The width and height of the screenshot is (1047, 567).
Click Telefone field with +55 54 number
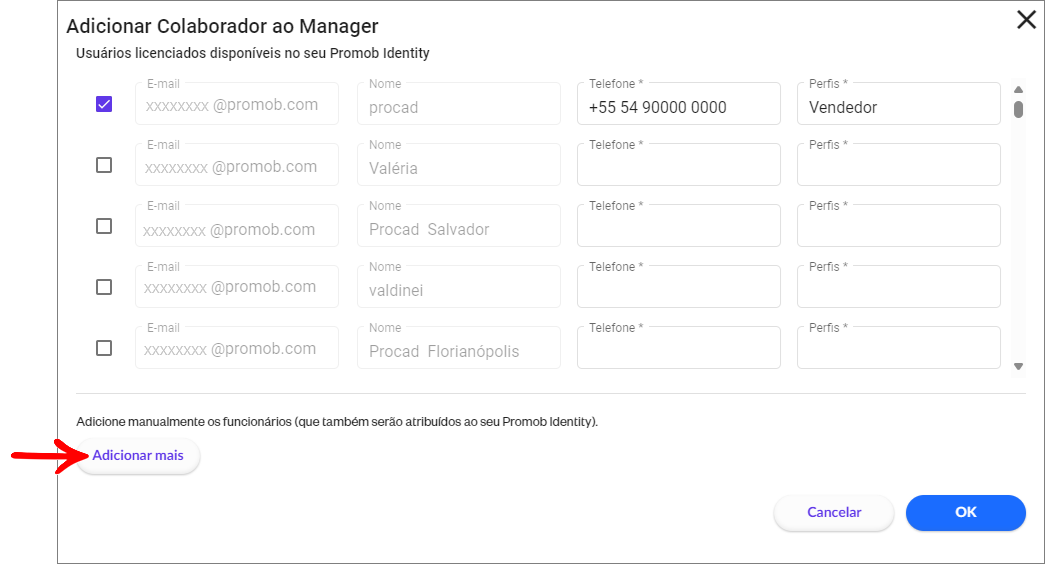pyautogui.click(x=678, y=104)
